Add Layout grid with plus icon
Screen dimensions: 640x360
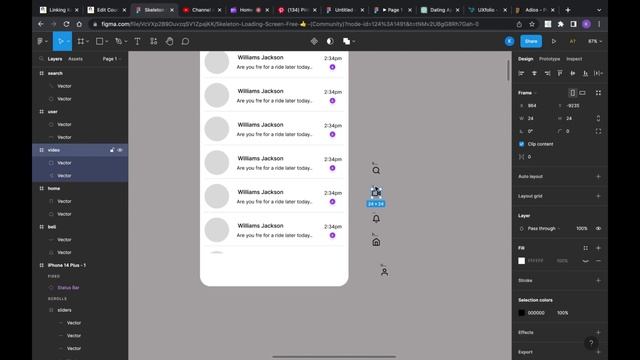(x=598, y=196)
